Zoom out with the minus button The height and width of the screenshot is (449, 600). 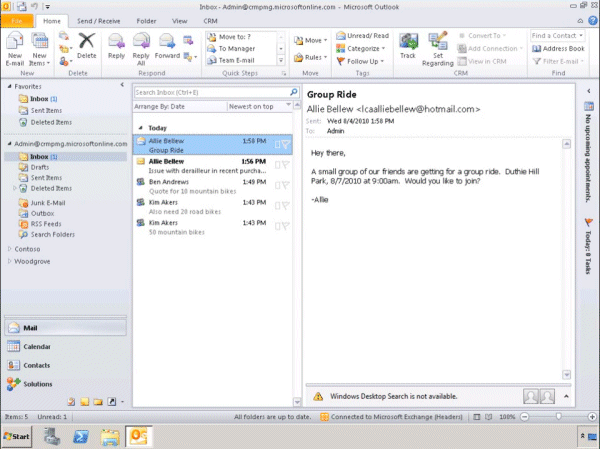pyautogui.click(x=525, y=417)
